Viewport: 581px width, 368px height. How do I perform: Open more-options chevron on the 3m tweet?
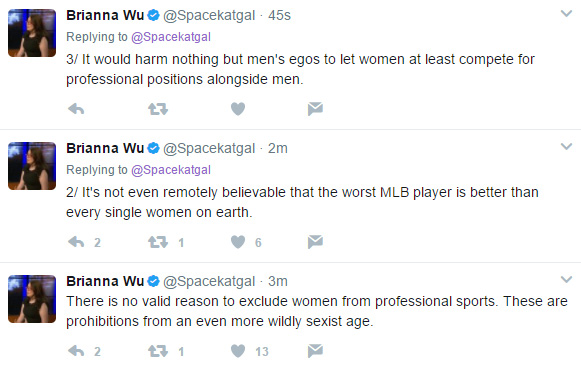click(x=566, y=279)
